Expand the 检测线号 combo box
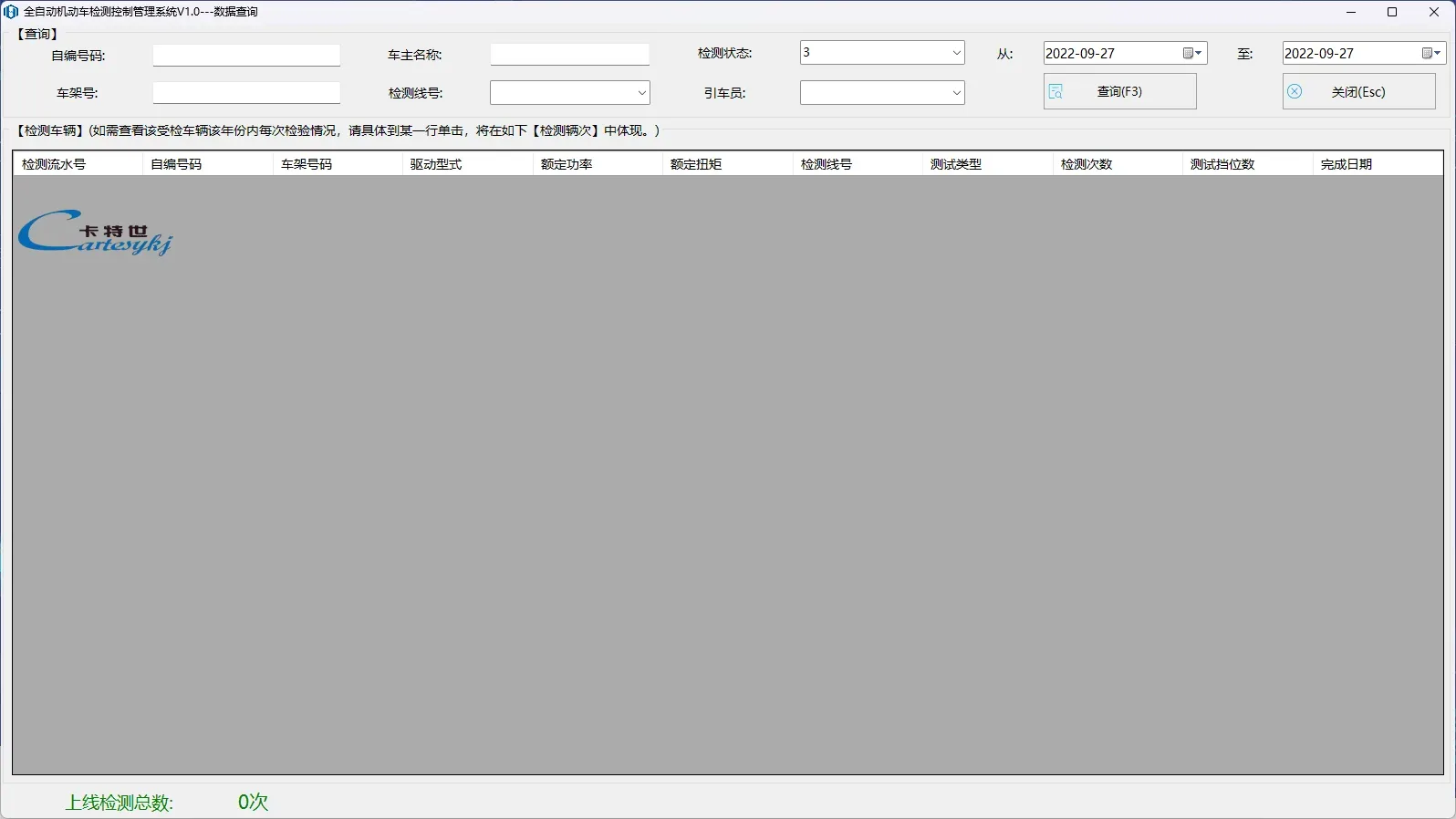Screen dimensions: 1456x819 point(641,93)
